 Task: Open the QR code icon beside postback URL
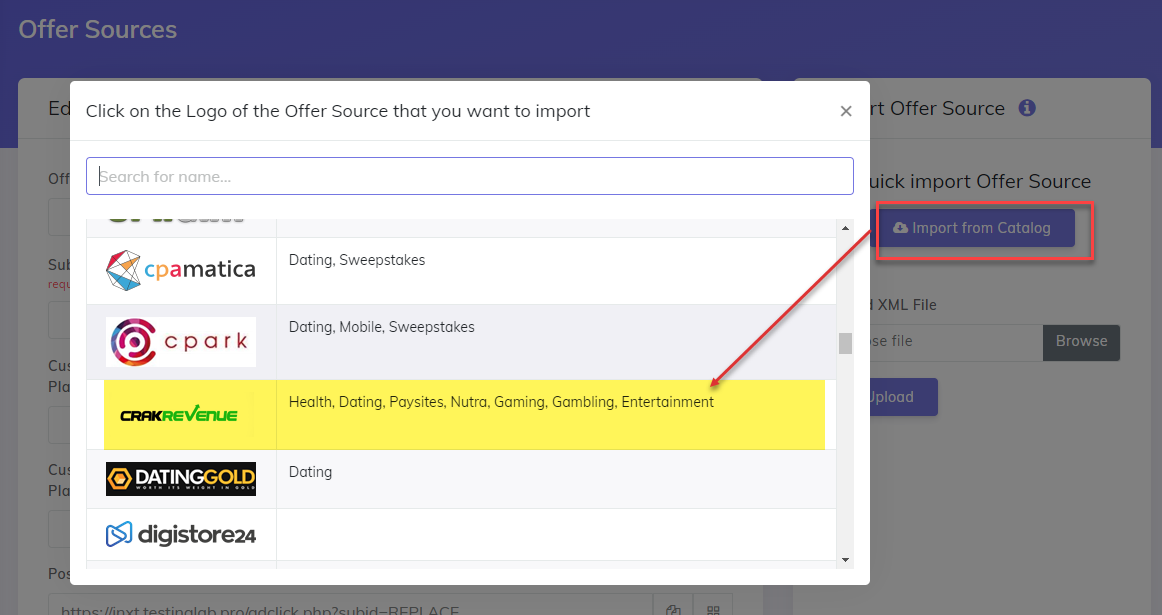click(713, 608)
